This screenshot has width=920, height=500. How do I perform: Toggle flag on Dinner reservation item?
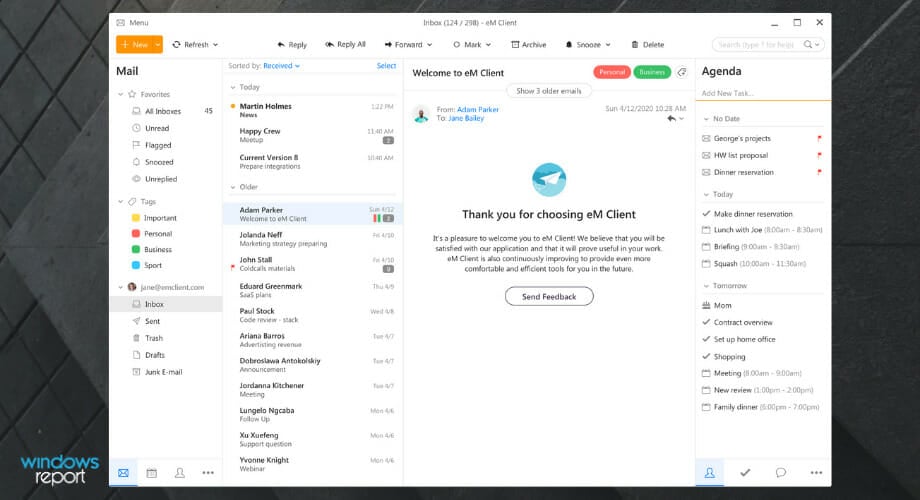[819, 172]
